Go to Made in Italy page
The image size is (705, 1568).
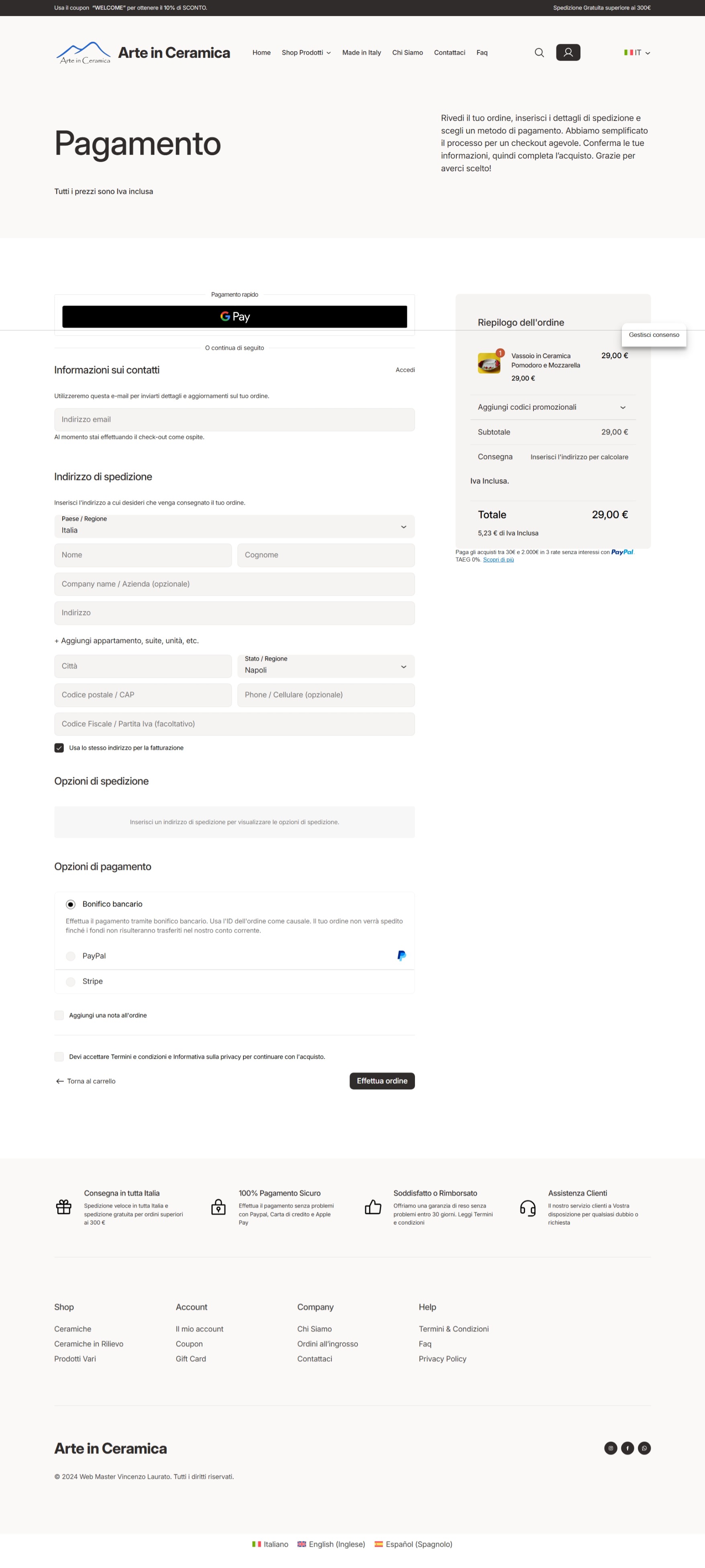[361, 53]
